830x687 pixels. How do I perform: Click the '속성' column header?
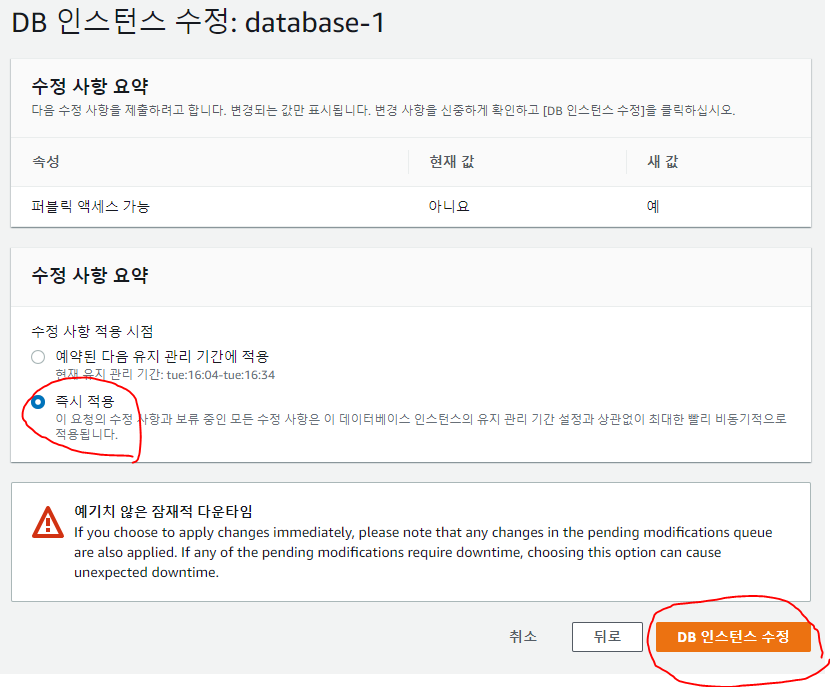(46, 162)
